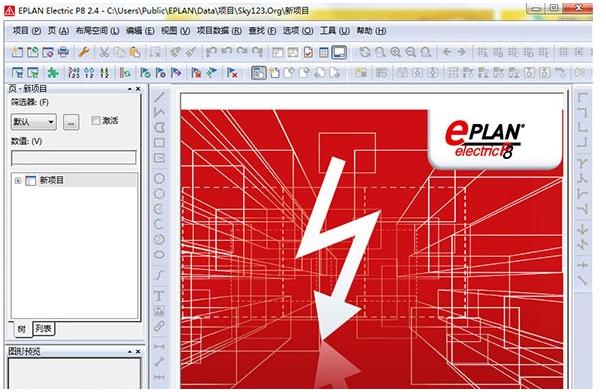
Task: Expand the 新项目 tree node
Action: coord(17,181)
